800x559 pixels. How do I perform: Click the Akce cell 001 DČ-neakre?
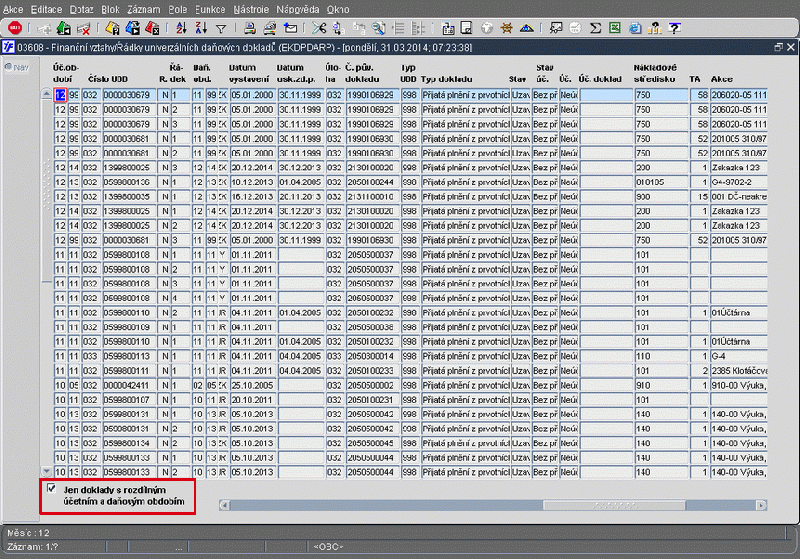click(x=739, y=196)
